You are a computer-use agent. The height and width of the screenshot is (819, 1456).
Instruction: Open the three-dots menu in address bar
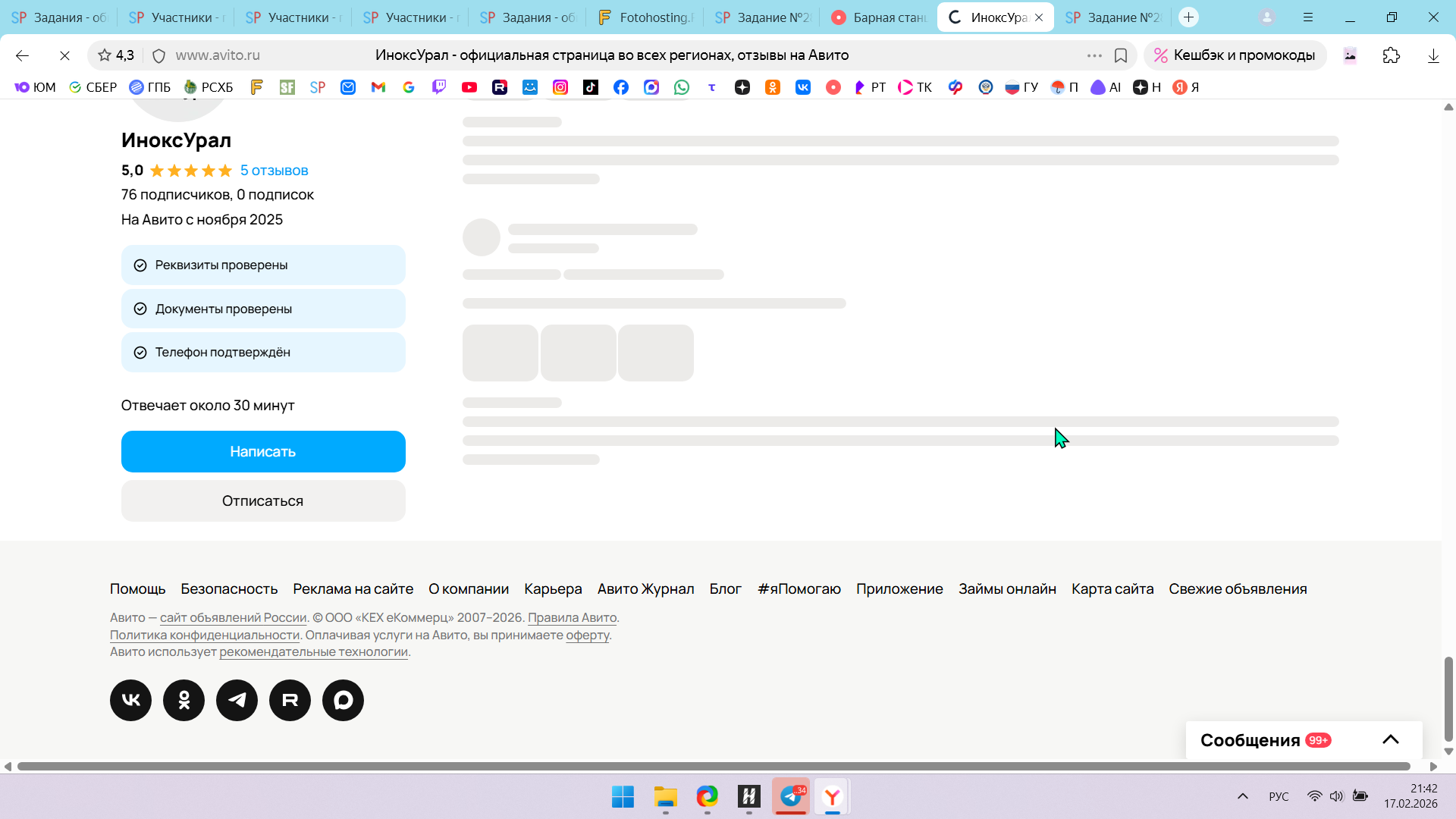tap(1094, 55)
